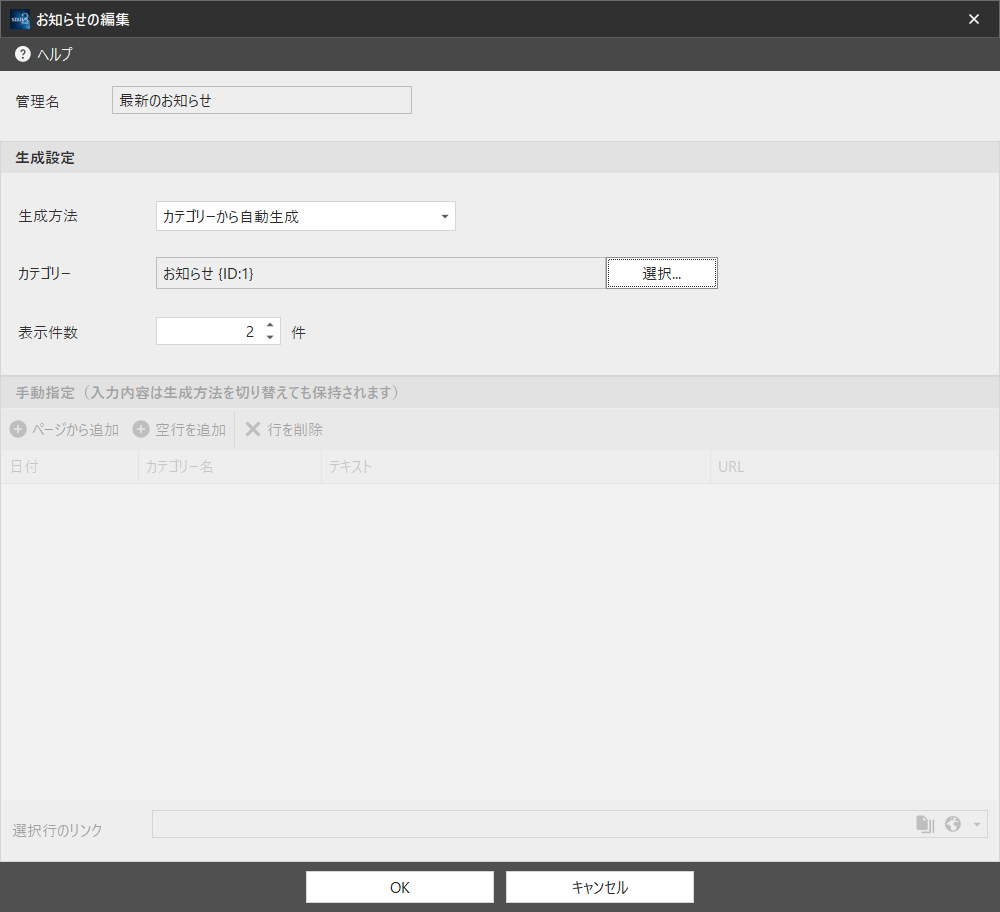Viewport: 1000px width, 912px height.
Task: Increase 表示件数 with the up arrow
Action: [x=270, y=325]
